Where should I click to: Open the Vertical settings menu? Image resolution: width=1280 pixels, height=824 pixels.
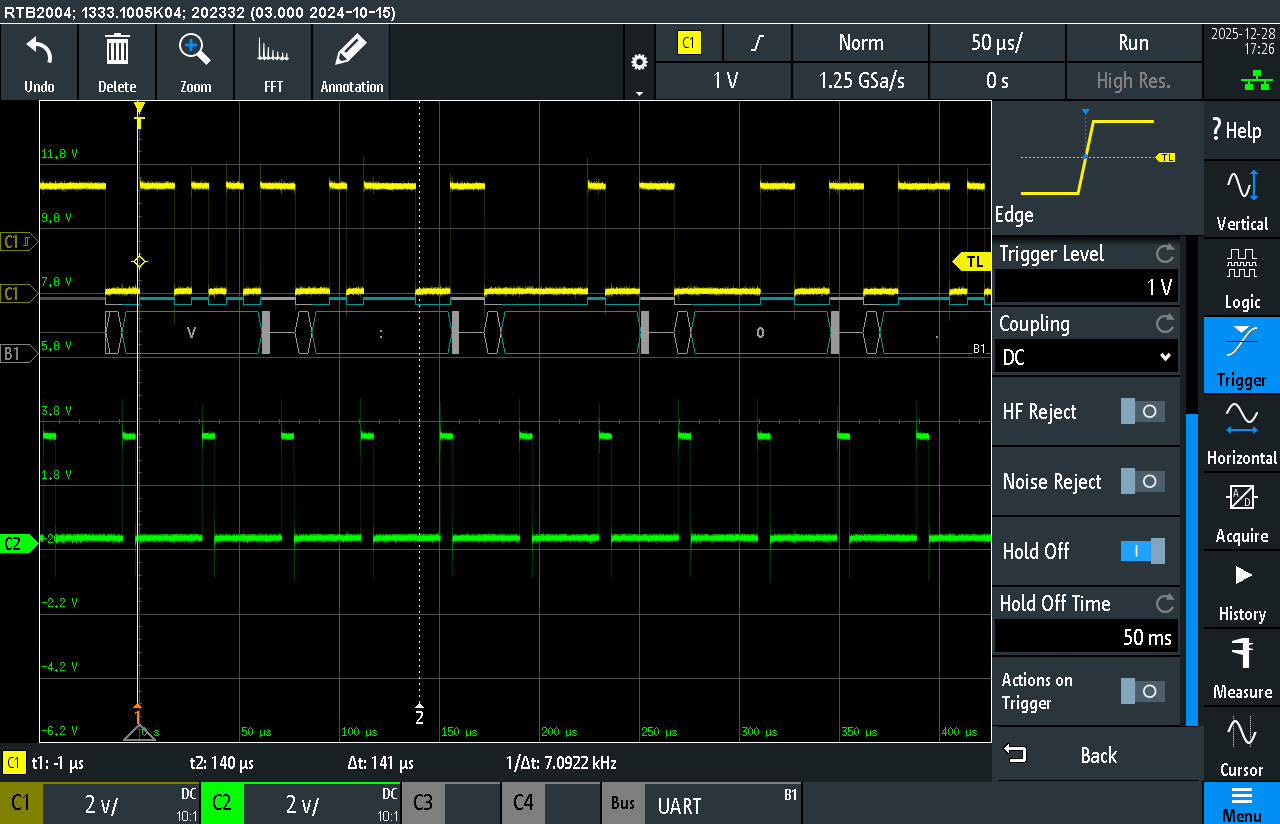(1241, 200)
